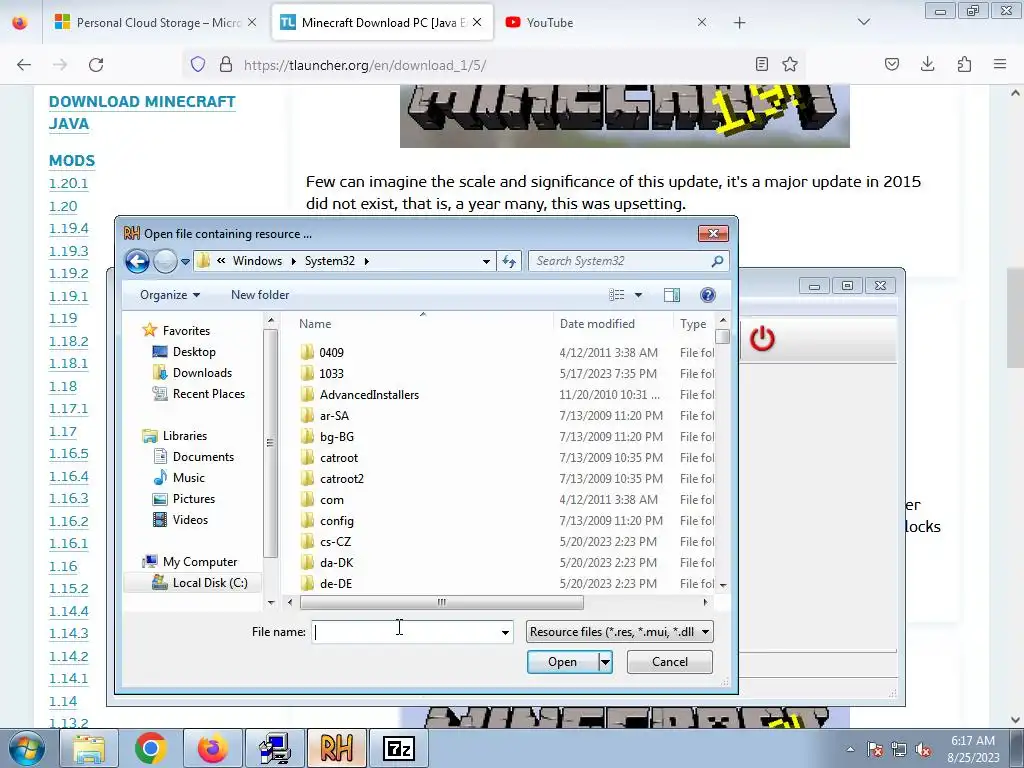The image size is (1024, 768).
Task: Open the dialog's Help question mark icon
Action: (x=707, y=295)
